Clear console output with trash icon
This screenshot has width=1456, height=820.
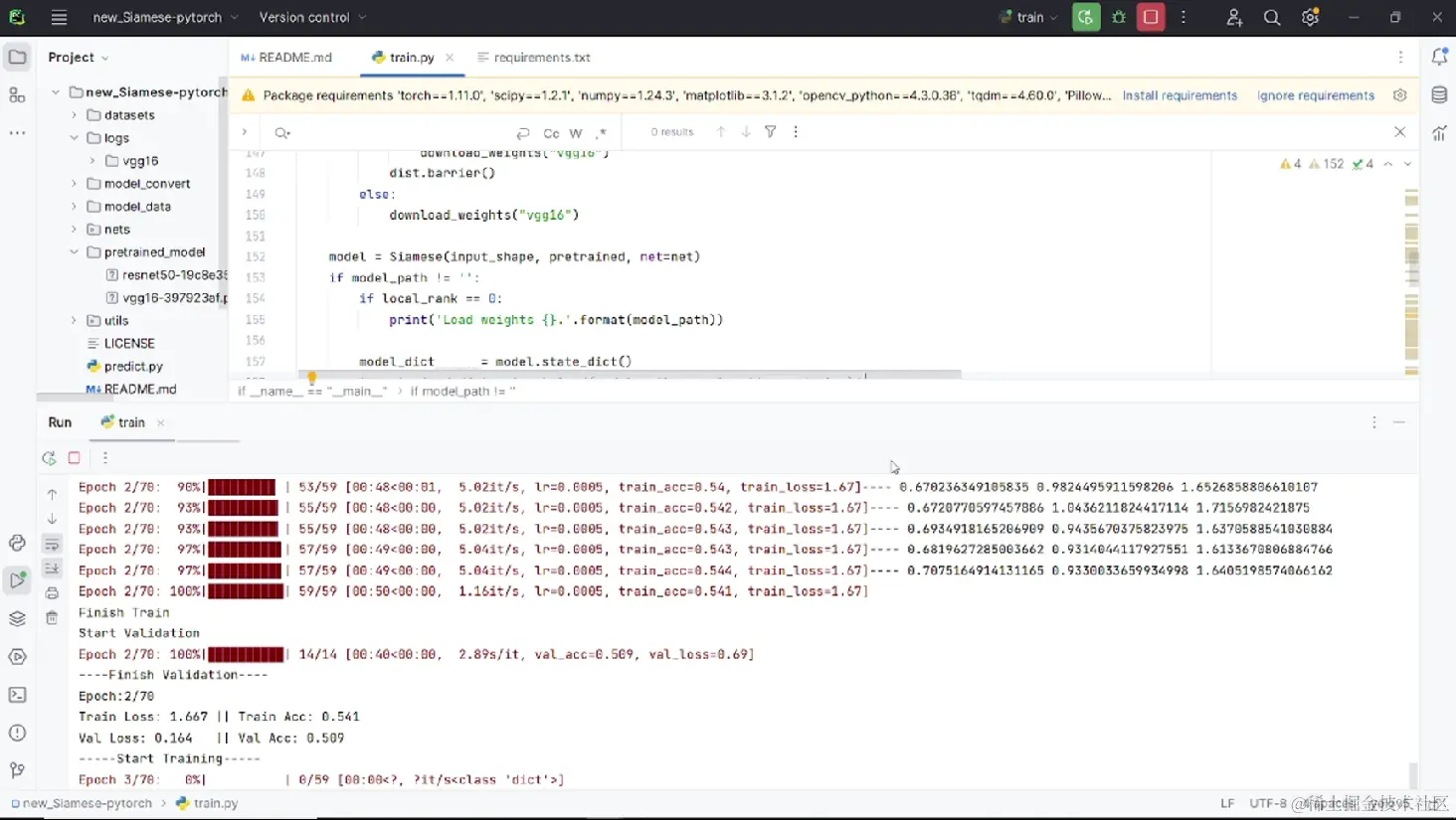point(52,618)
